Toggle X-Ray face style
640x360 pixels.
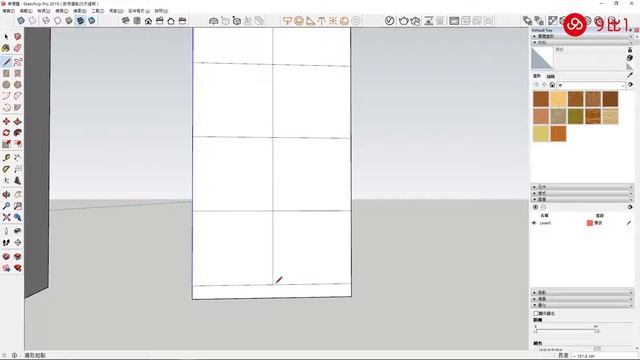click(x=21, y=20)
